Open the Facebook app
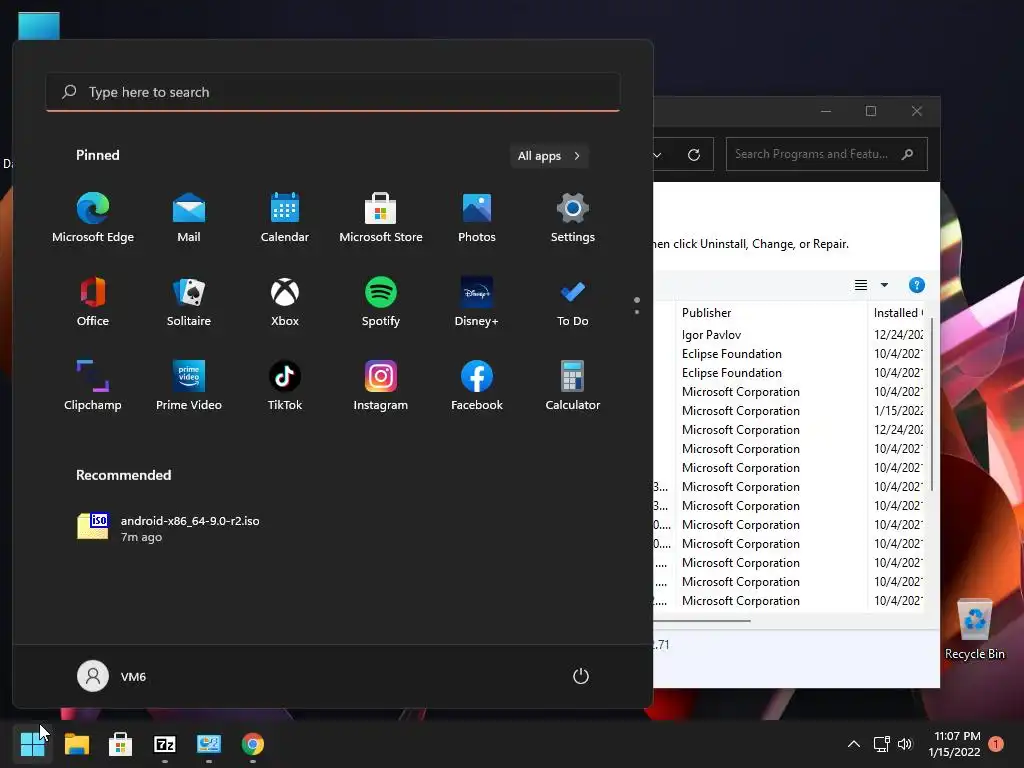Screen dimensions: 1024x768 click(477, 385)
